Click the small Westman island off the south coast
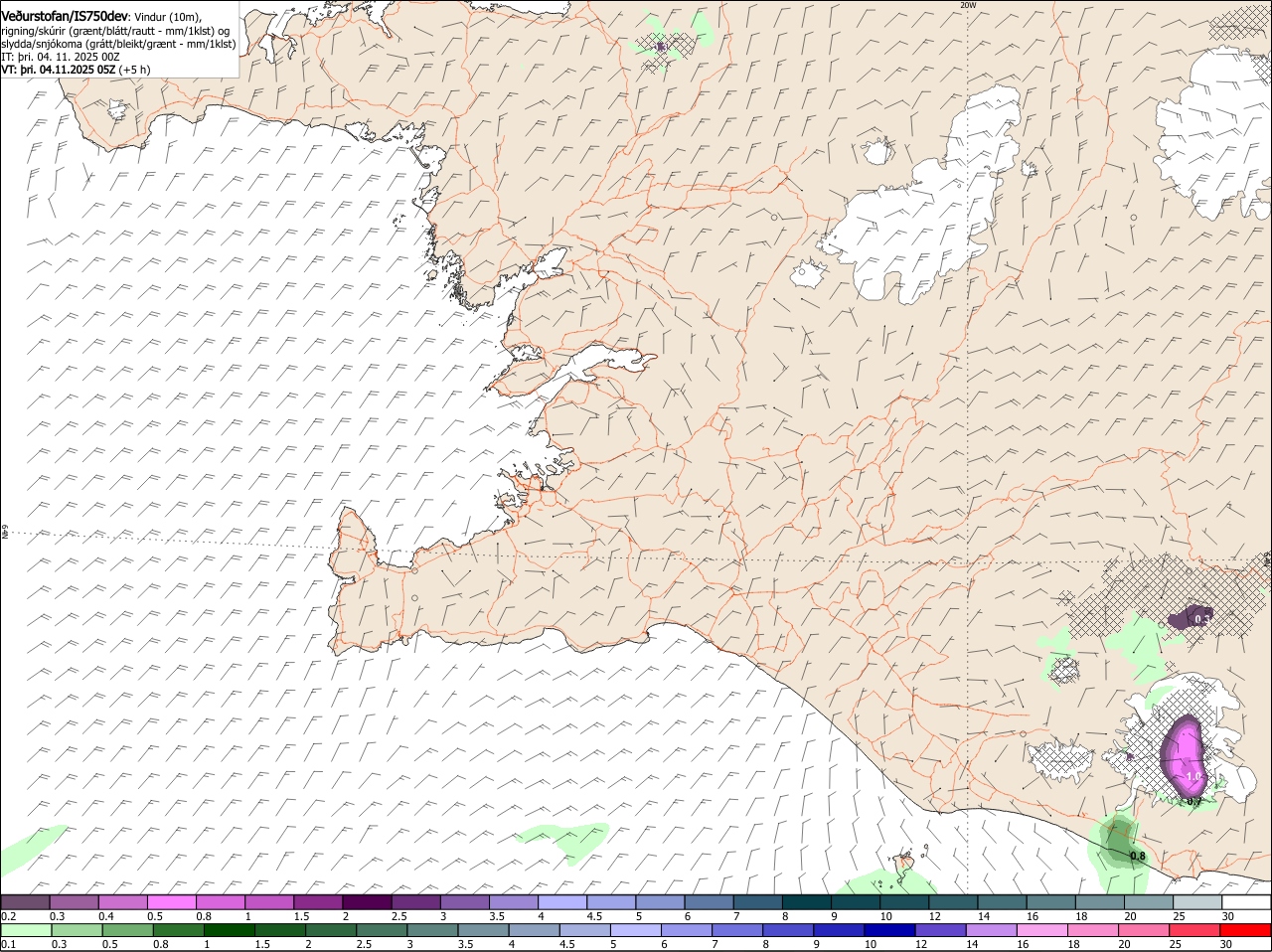This screenshot has width=1272, height=952. [905, 861]
